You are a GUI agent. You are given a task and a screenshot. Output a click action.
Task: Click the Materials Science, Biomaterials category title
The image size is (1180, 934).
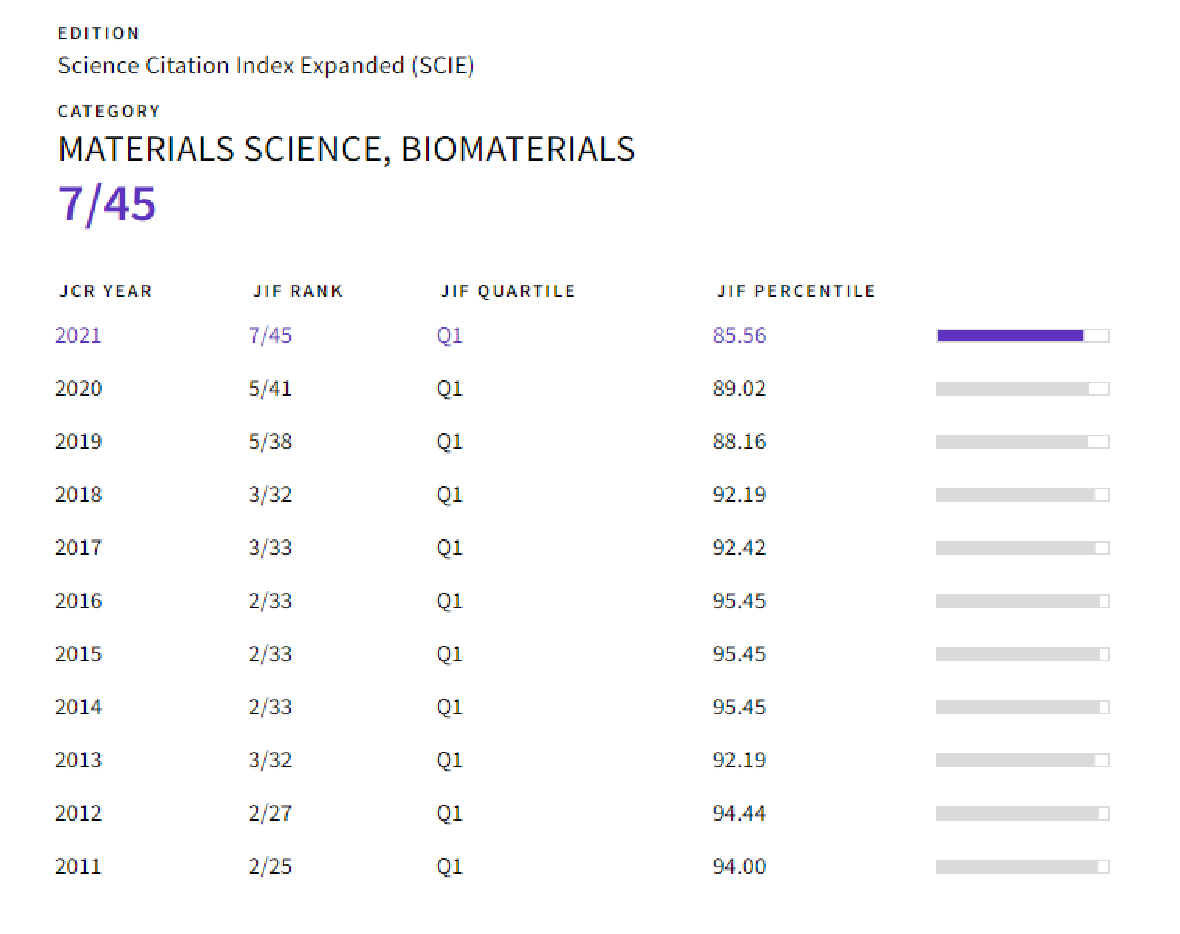(x=346, y=149)
